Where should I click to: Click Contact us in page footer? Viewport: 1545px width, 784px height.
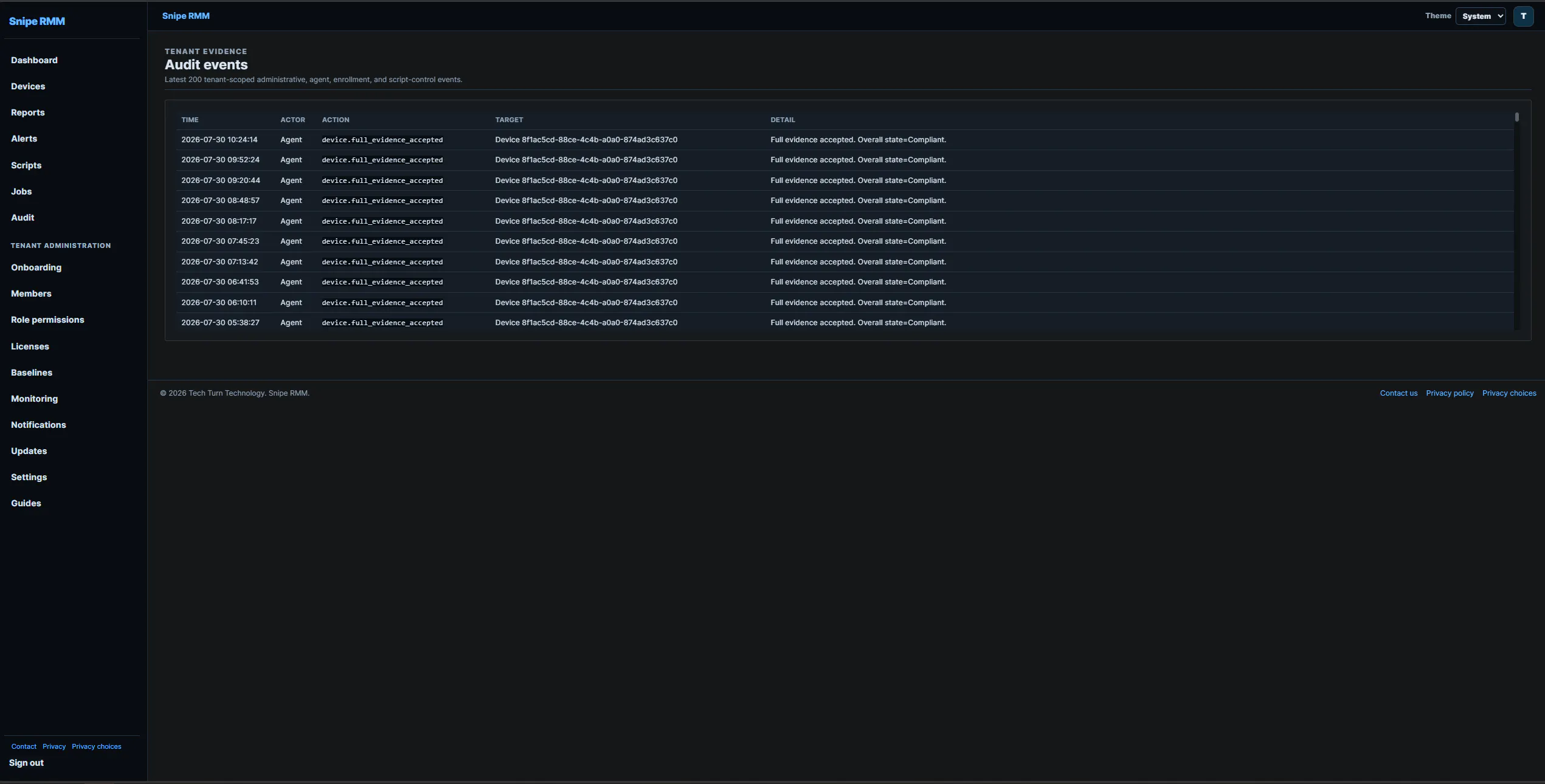pyautogui.click(x=1398, y=393)
